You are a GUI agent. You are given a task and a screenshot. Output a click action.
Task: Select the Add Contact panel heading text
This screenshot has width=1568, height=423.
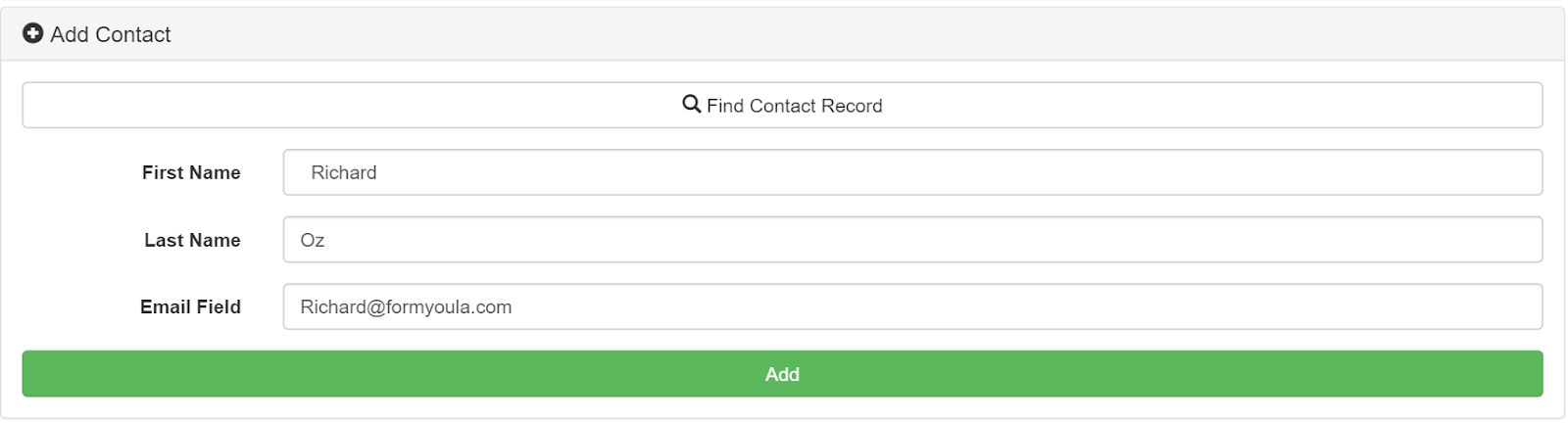tap(111, 34)
